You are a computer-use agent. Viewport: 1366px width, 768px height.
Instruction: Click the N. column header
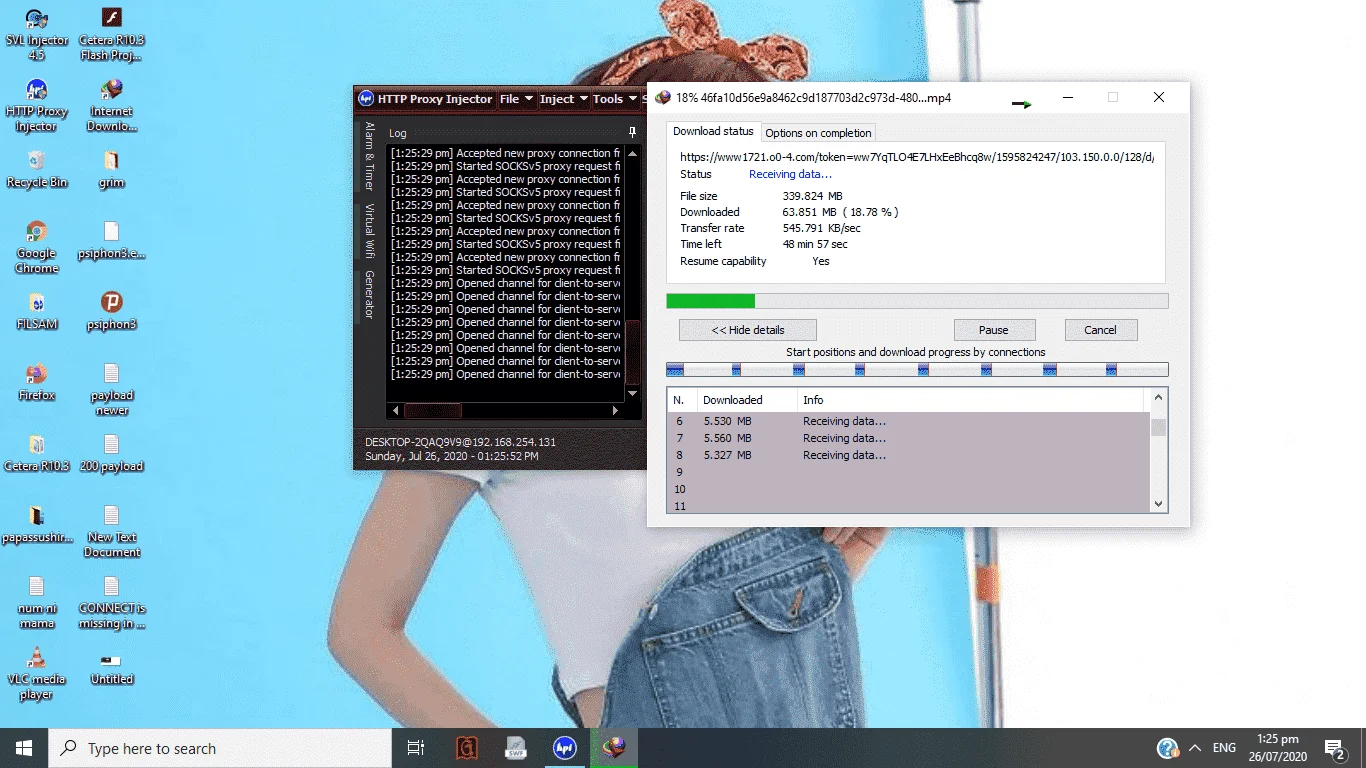coord(682,400)
